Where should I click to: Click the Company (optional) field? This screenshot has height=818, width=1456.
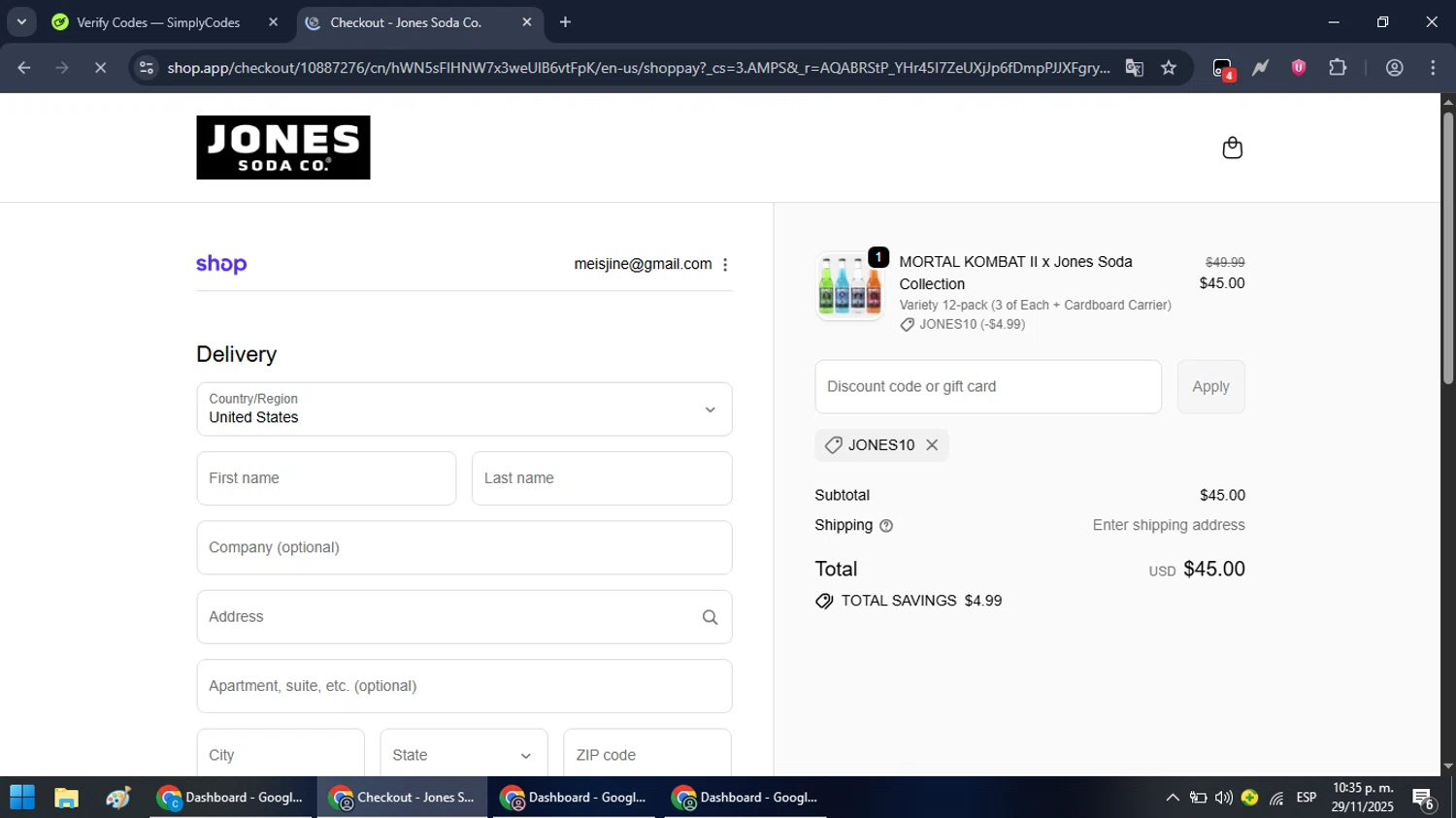pyautogui.click(x=464, y=548)
